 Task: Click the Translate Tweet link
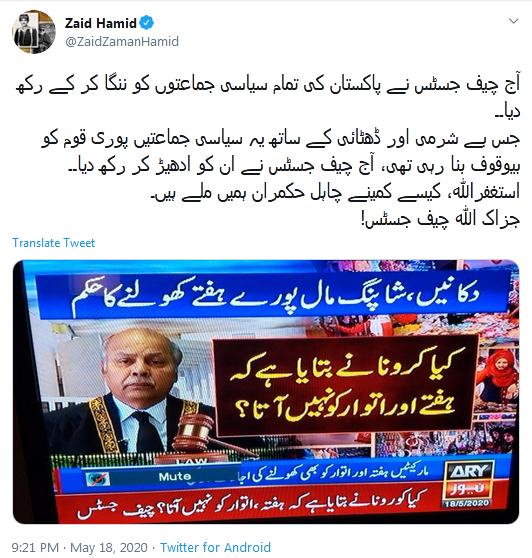(54, 243)
